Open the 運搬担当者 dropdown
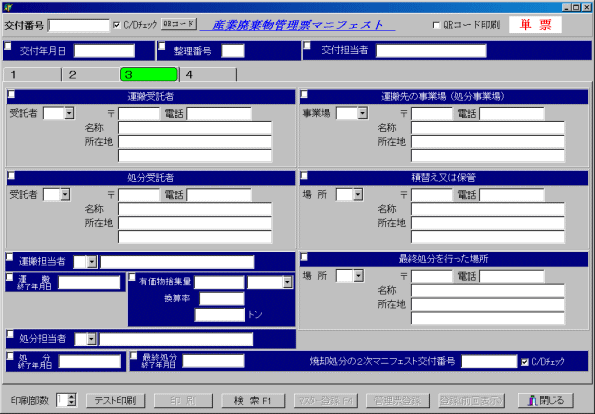The width and height of the screenshot is (595, 414). click(x=91, y=262)
